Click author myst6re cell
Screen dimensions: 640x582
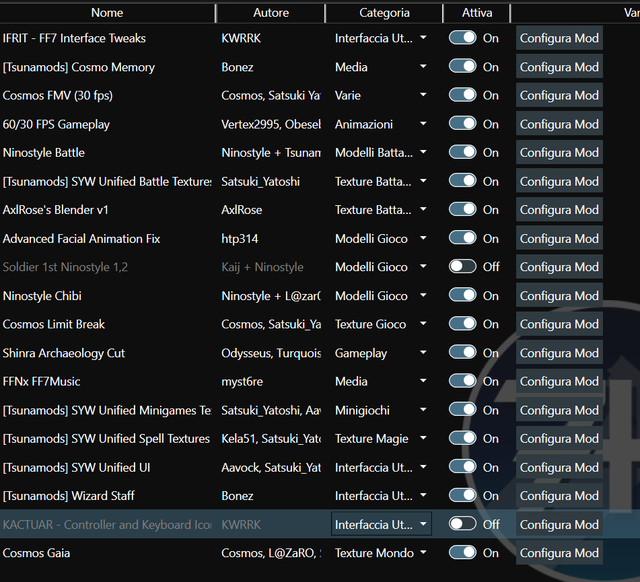tap(242, 381)
